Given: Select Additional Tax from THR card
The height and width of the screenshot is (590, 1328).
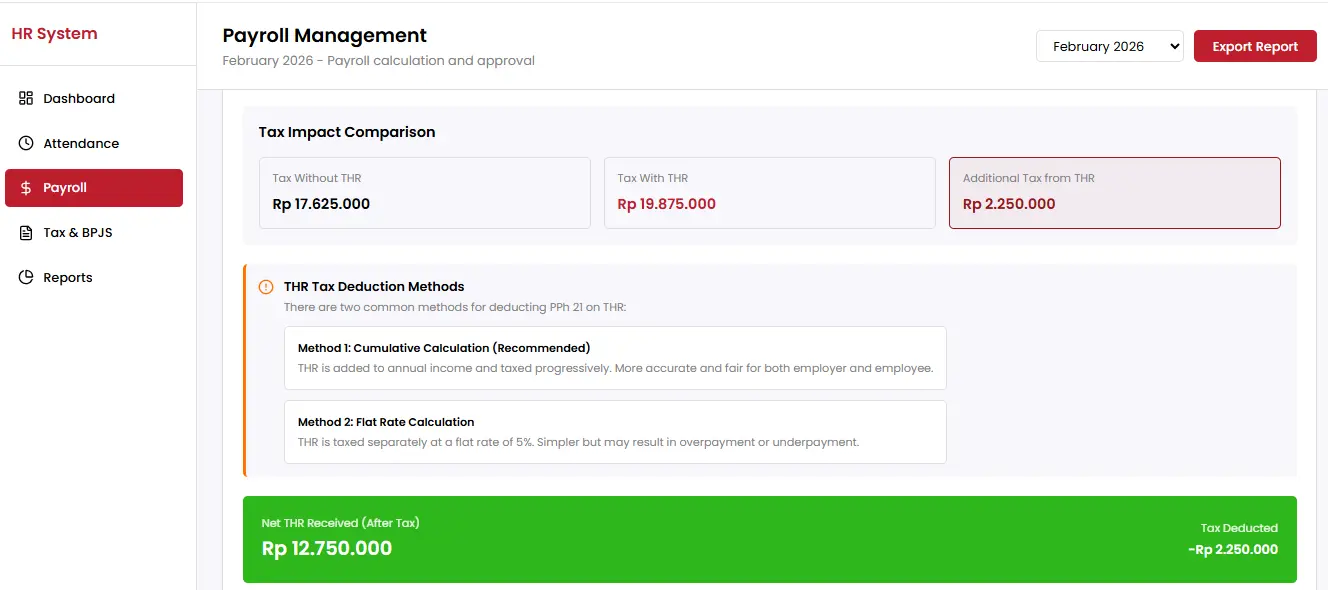Looking at the screenshot, I should click(x=1114, y=193).
